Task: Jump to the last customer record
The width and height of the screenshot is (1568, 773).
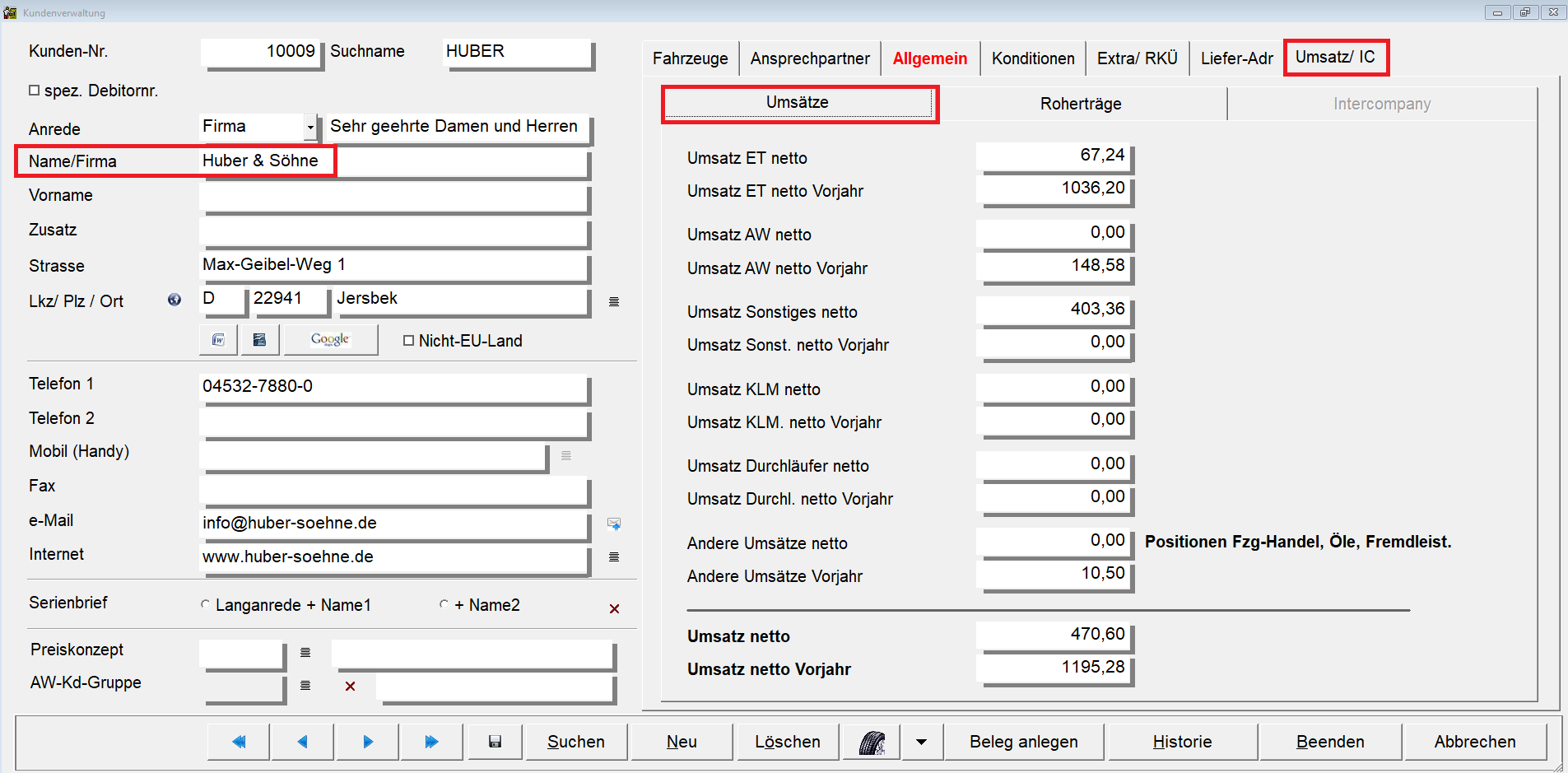Action: tap(432, 742)
